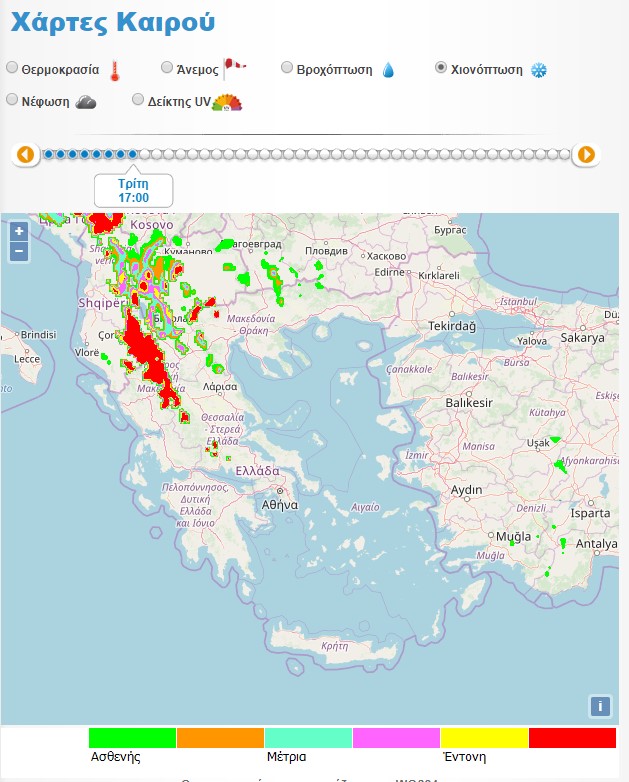This screenshot has width=629, height=782.
Task: Click the Kütahya label on the map
Action: (x=547, y=412)
